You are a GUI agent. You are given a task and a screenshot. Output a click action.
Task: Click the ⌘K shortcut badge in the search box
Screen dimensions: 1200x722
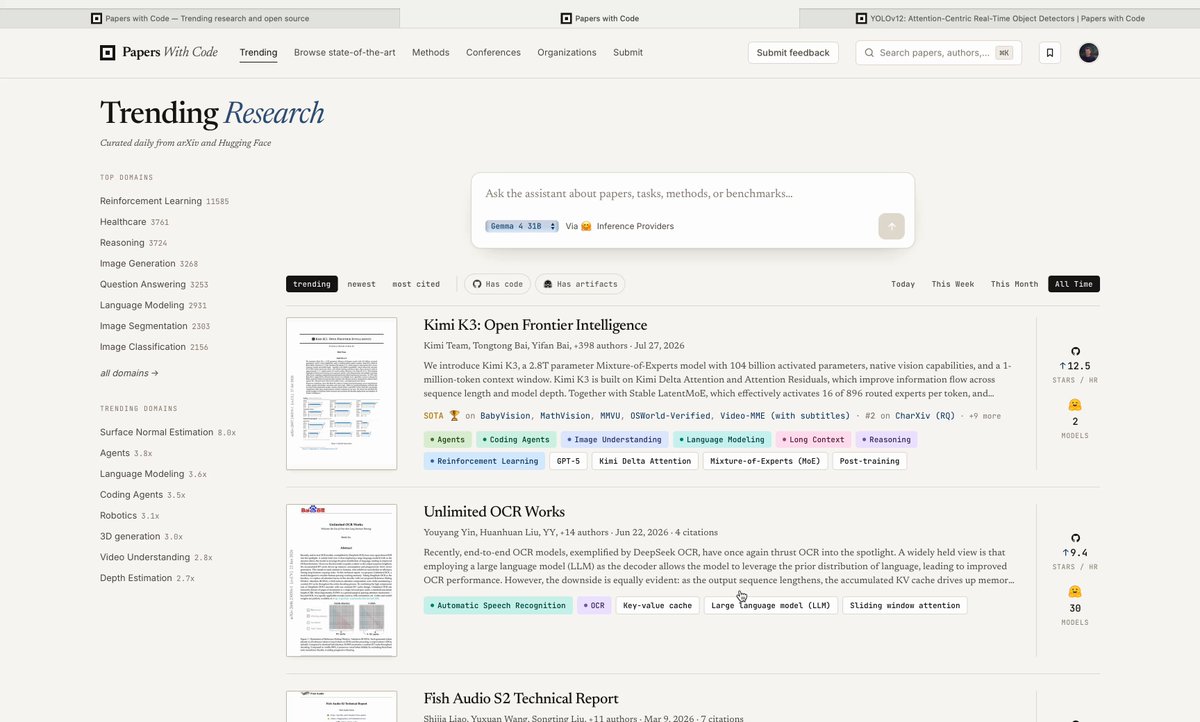[1003, 53]
